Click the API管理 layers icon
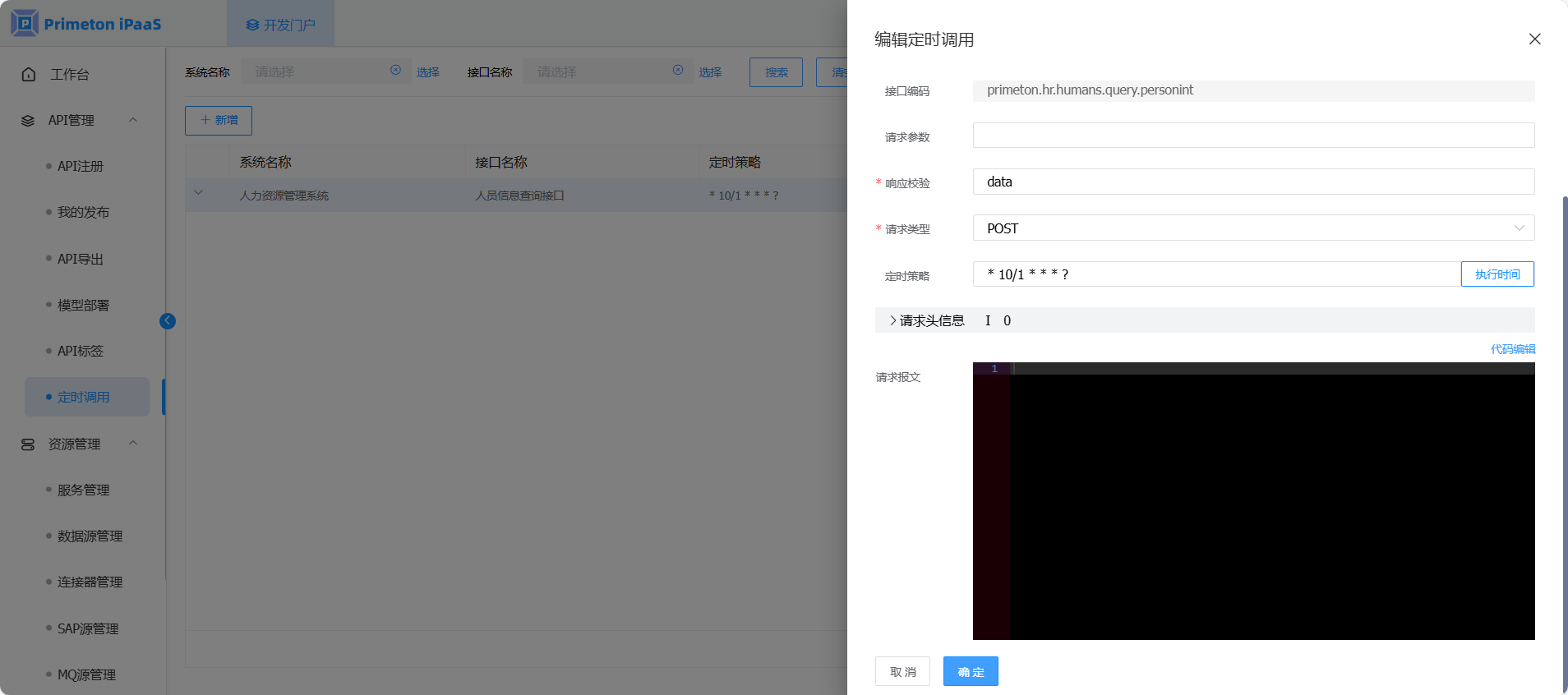The image size is (1568, 695). coord(28,121)
